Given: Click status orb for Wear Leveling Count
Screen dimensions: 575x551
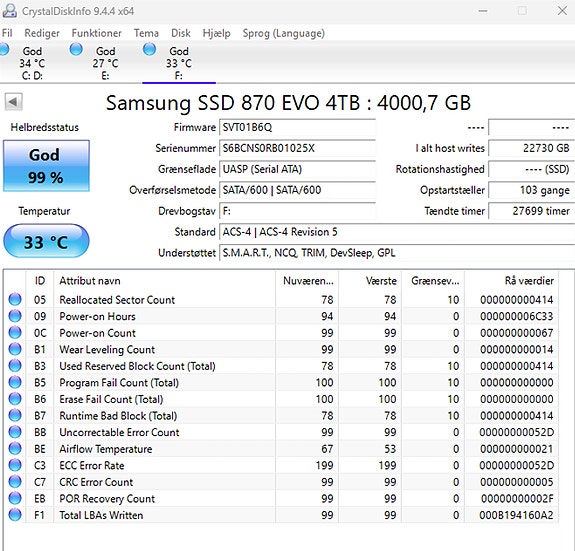Looking at the screenshot, I should click(x=15, y=349).
